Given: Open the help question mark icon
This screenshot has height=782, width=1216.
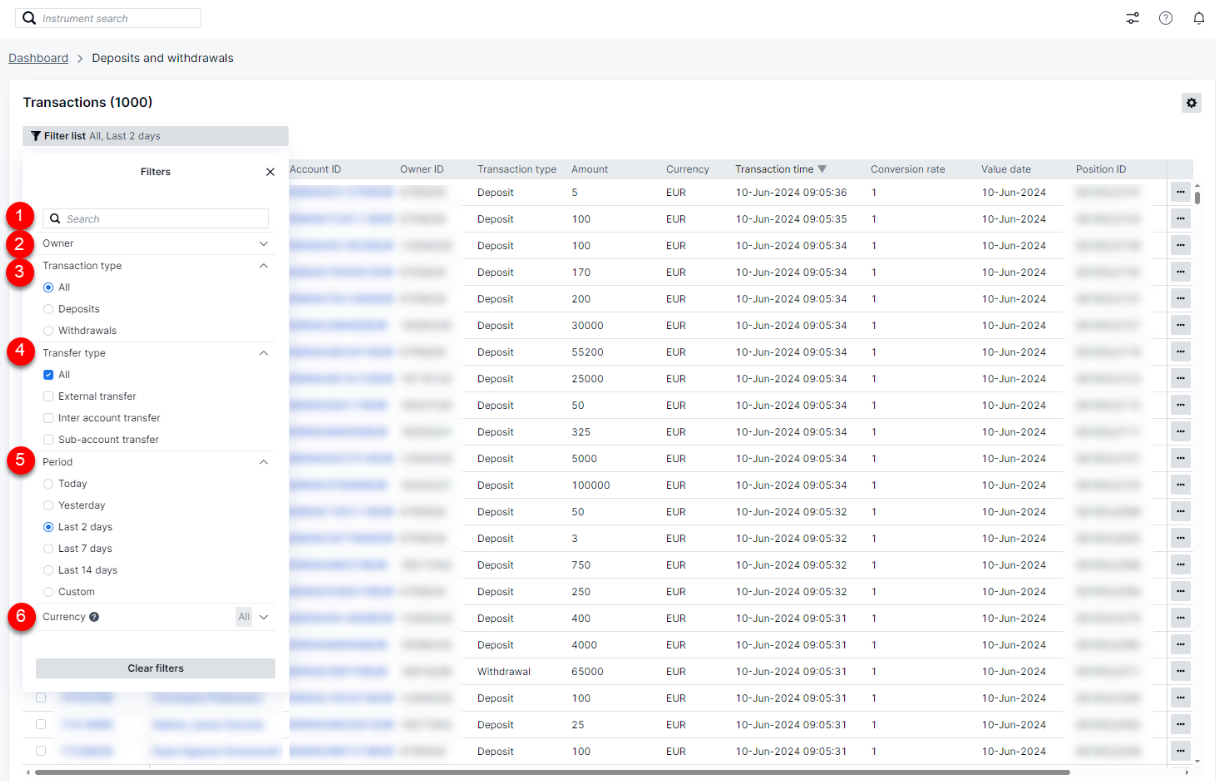Looking at the screenshot, I should tap(1165, 18).
